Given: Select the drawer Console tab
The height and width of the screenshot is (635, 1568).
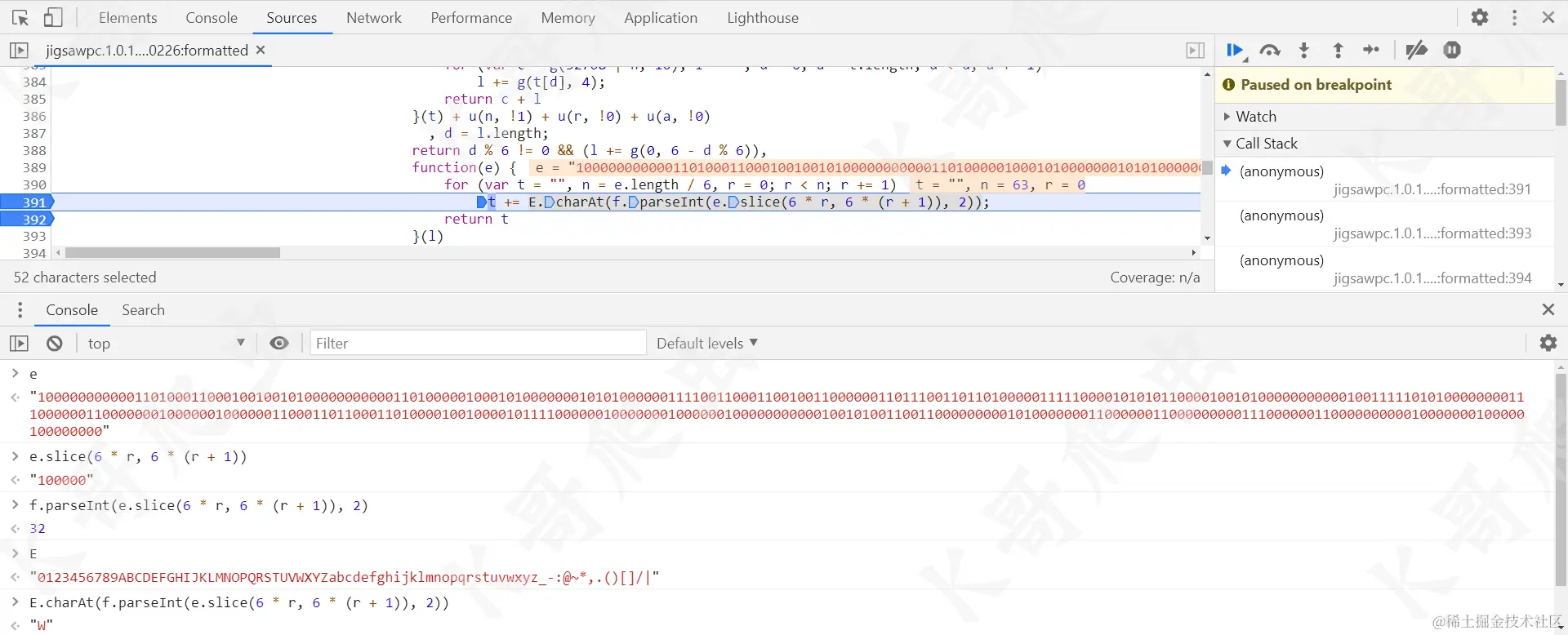Looking at the screenshot, I should tap(72, 310).
